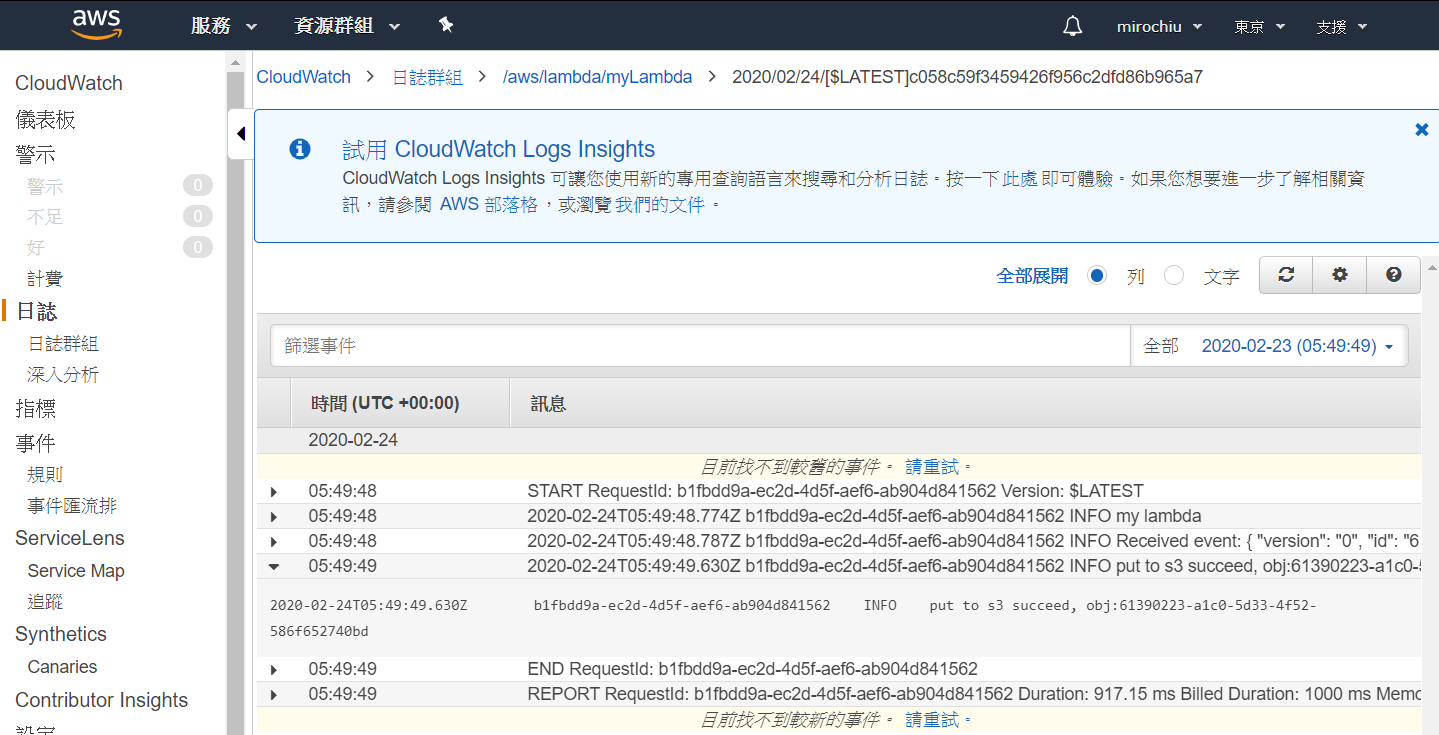
Task: Collapse the put to s3 succeed log row
Action: (x=273, y=566)
